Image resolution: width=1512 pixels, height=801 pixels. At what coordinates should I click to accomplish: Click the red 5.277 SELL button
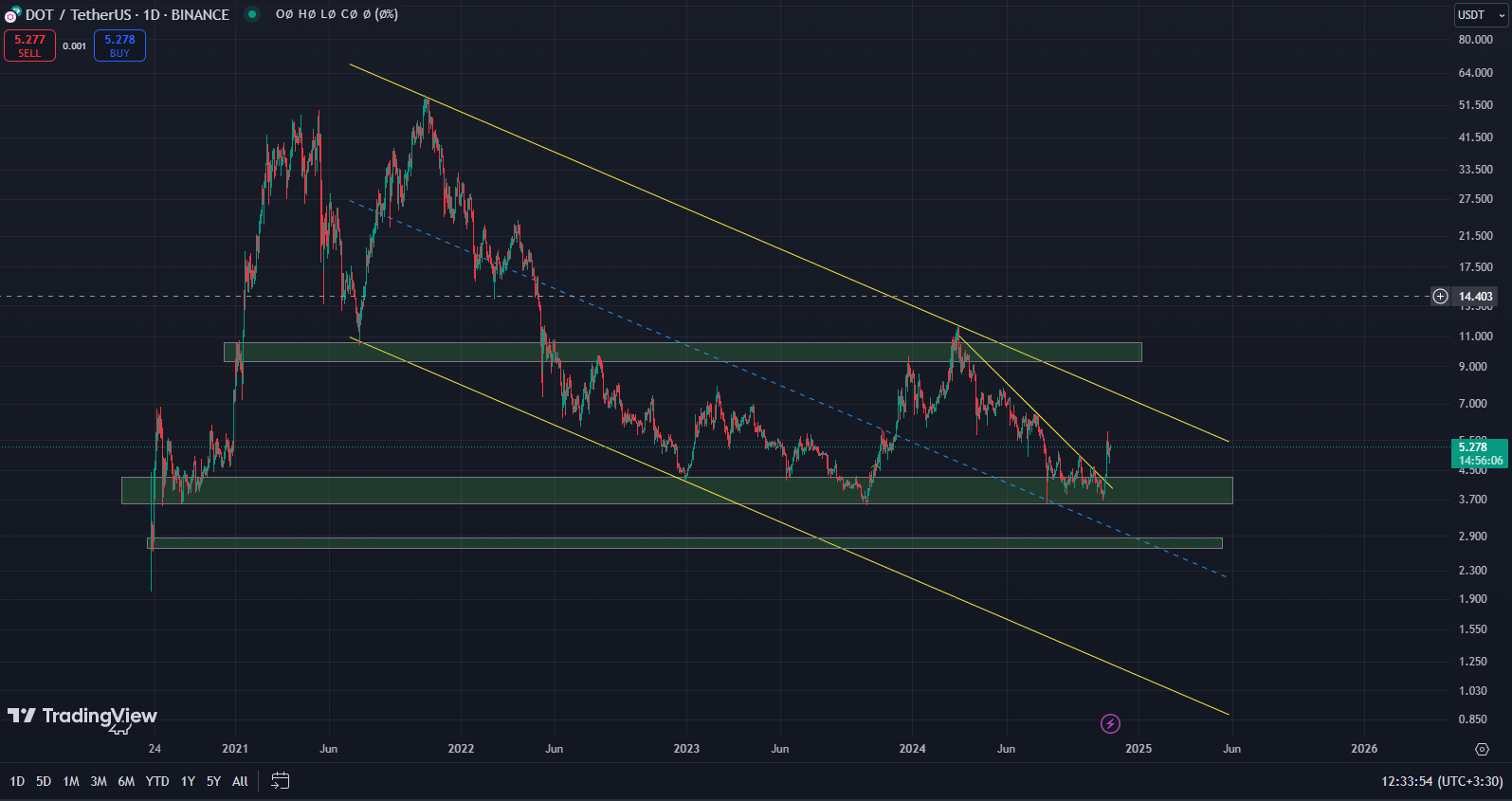[29, 46]
